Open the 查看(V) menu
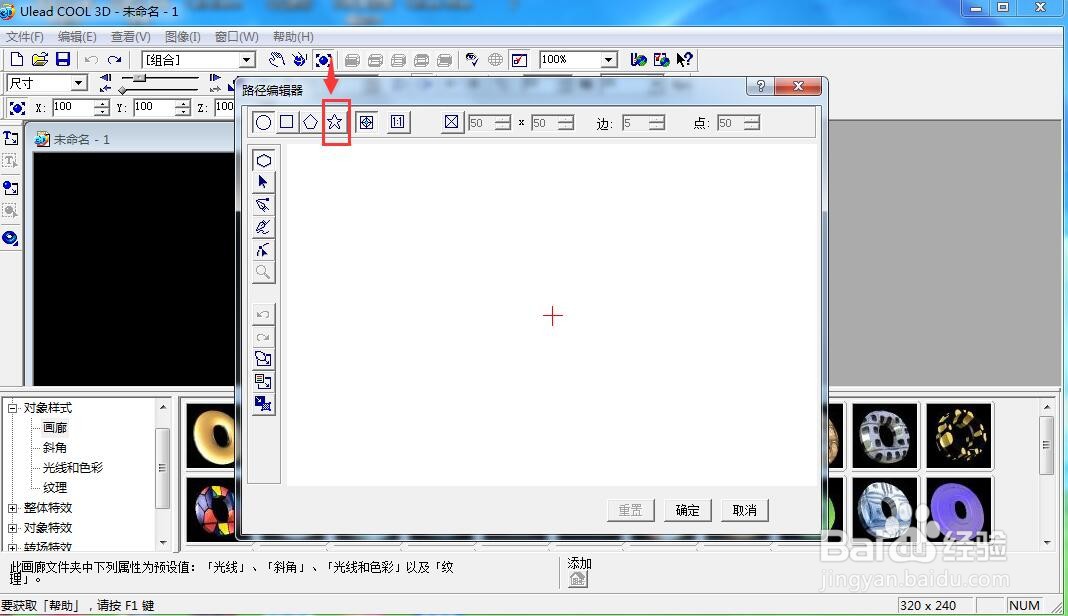The image size is (1068, 616). pos(131,37)
